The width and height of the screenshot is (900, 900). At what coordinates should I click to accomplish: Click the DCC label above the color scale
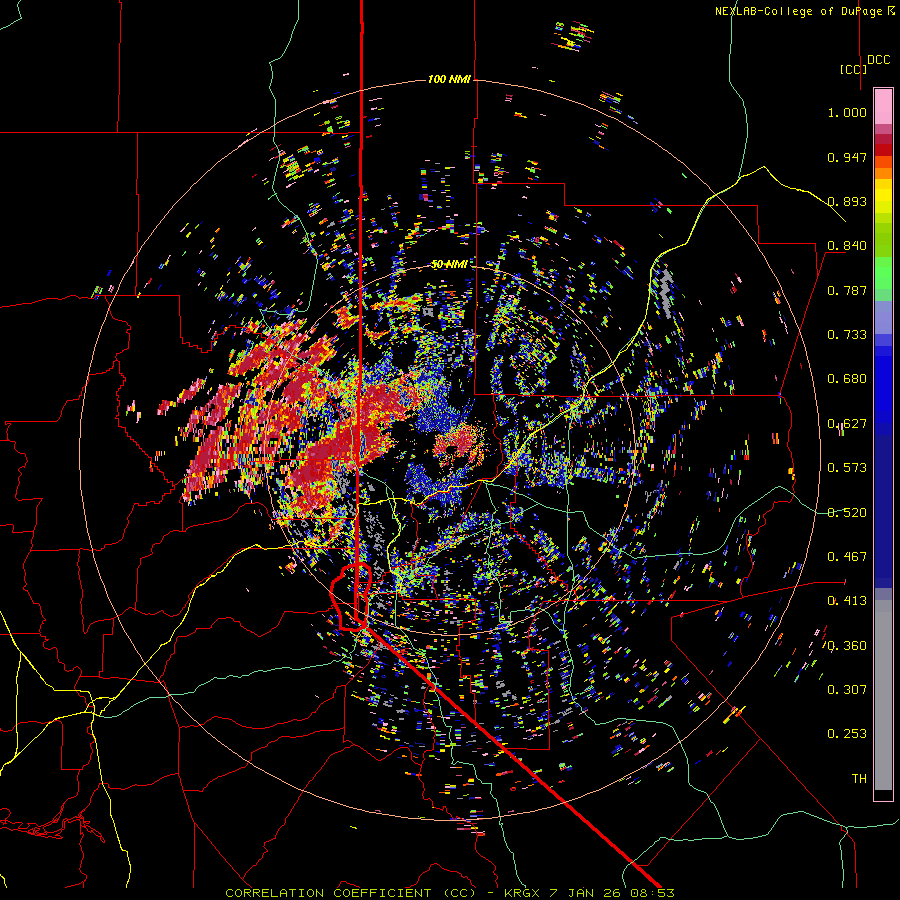coord(878,60)
